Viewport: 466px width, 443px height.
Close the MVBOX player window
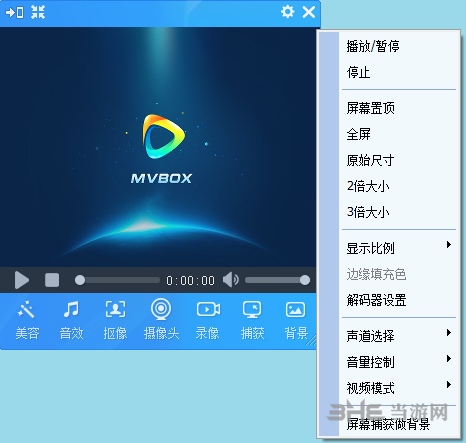click(x=309, y=12)
